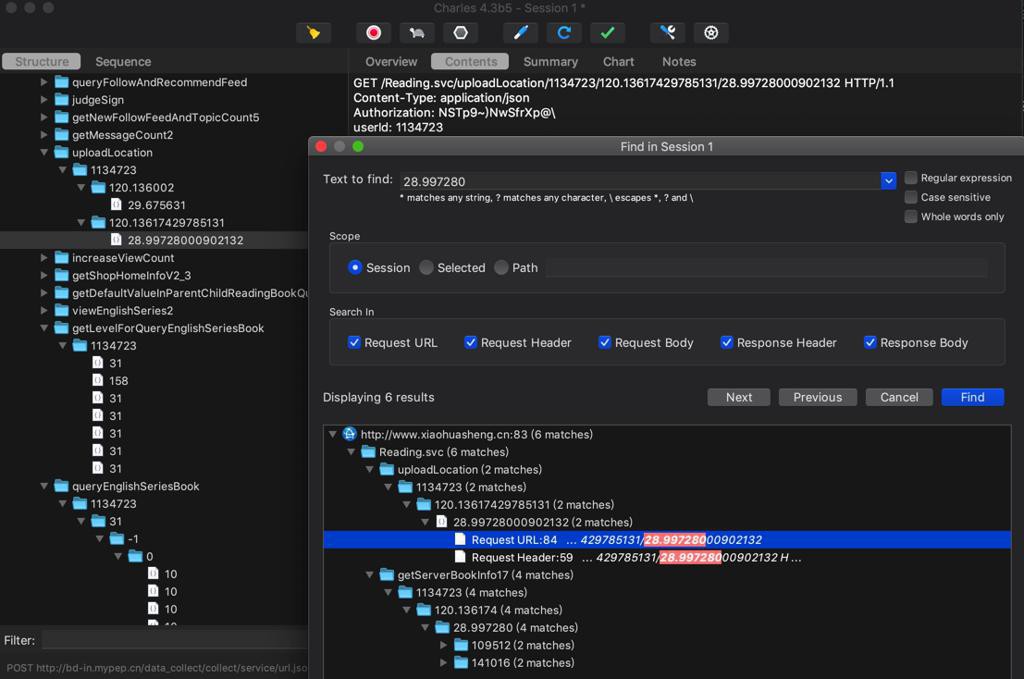Open the Contents tab
Viewport: 1024px width, 679px height.
coord(470,61)
